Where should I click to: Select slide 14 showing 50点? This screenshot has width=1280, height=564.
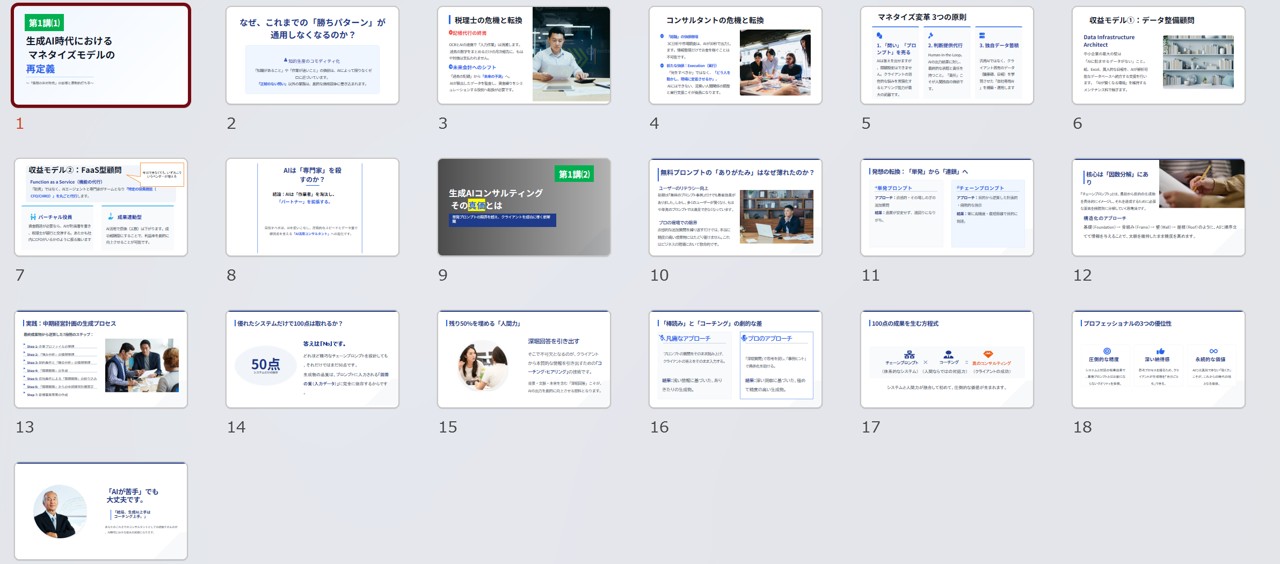(312, 359)
